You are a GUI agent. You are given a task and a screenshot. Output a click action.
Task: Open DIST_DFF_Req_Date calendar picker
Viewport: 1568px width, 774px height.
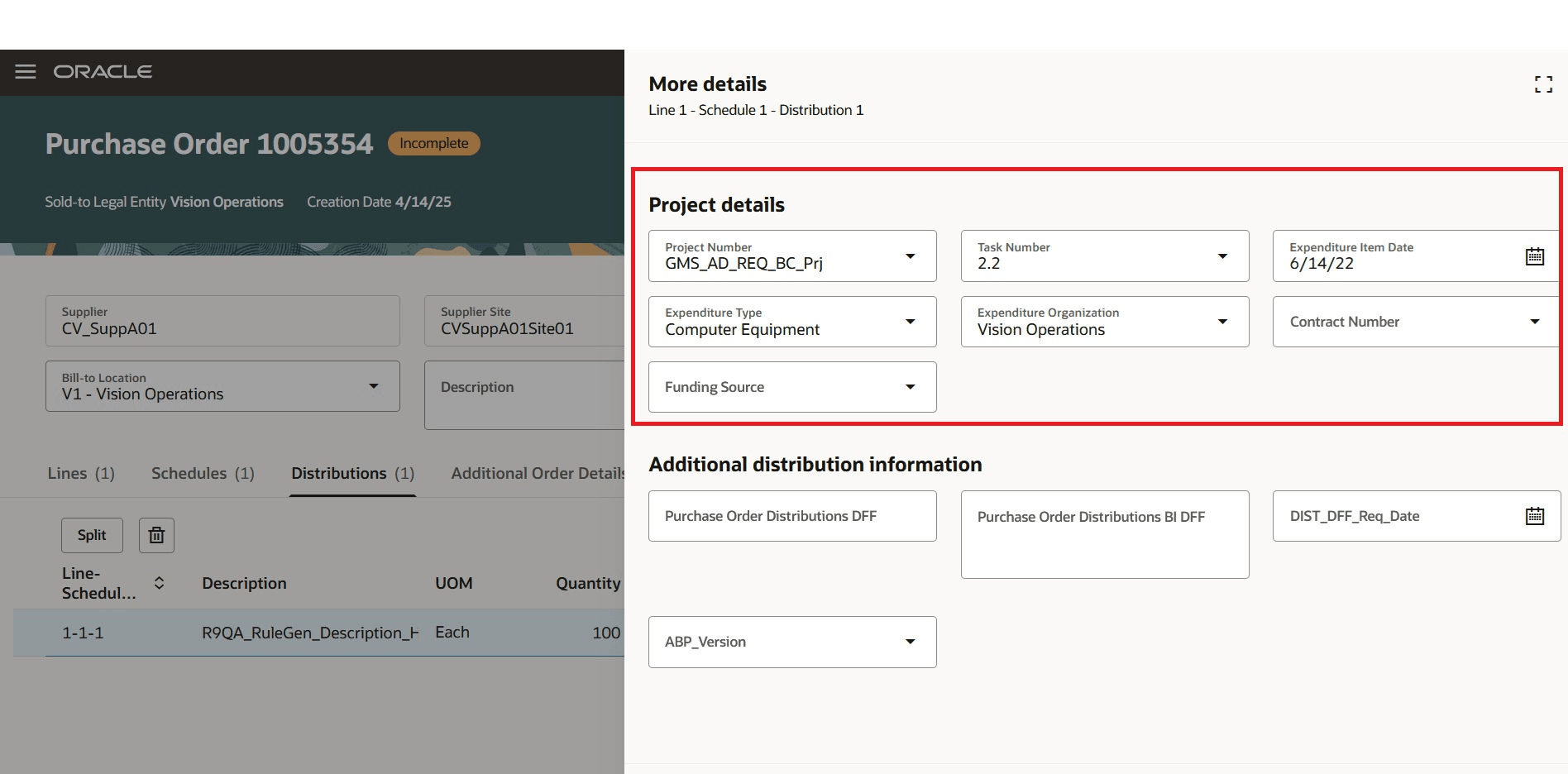(x=1534, y=516)
